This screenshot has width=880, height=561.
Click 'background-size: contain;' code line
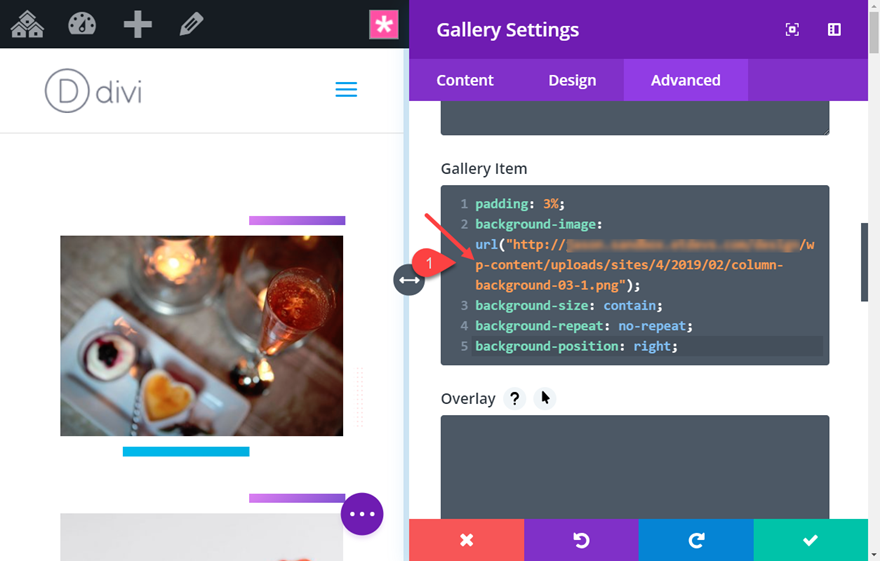569,306
